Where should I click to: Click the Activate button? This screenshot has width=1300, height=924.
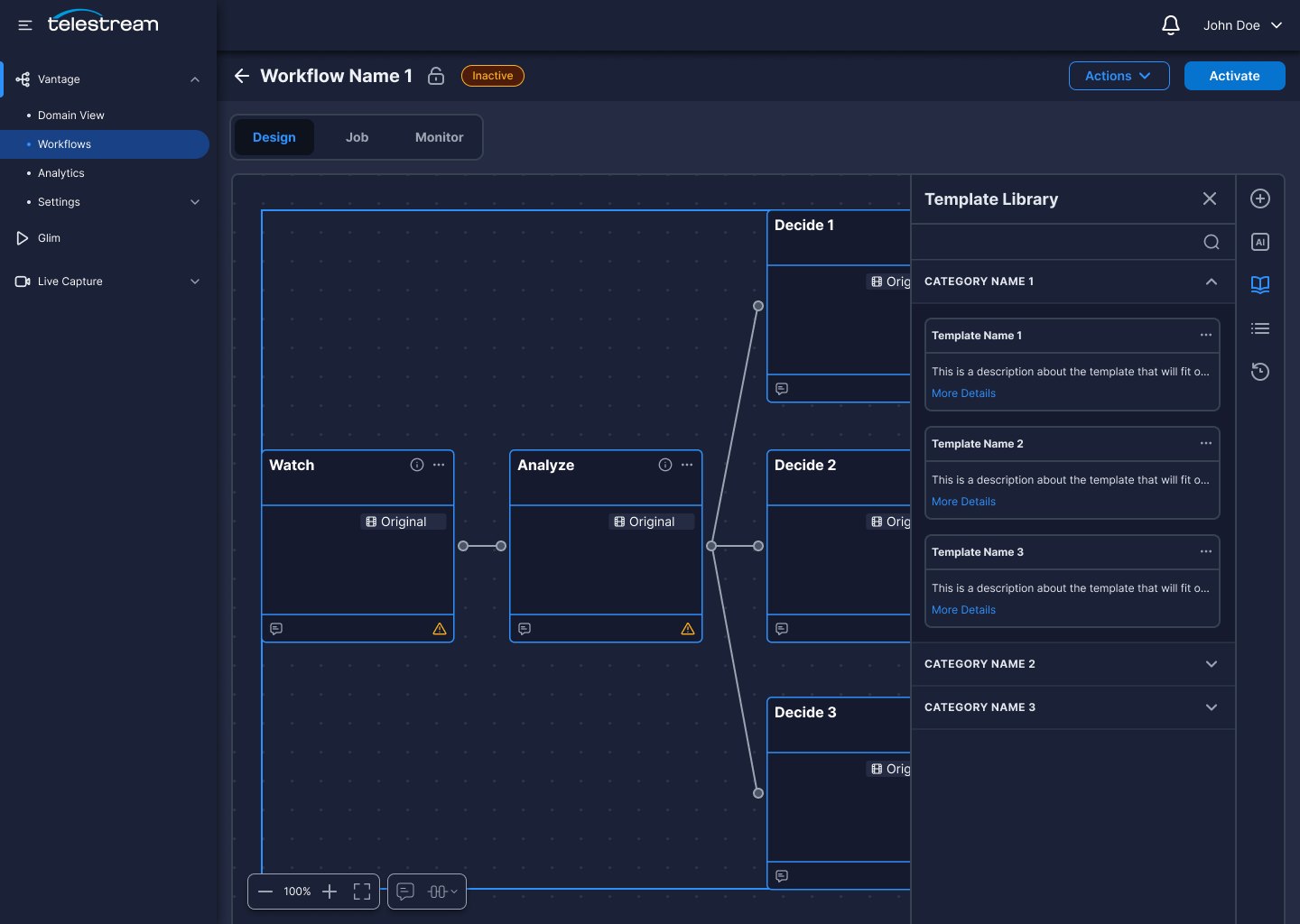click(x=1235, y=76)
